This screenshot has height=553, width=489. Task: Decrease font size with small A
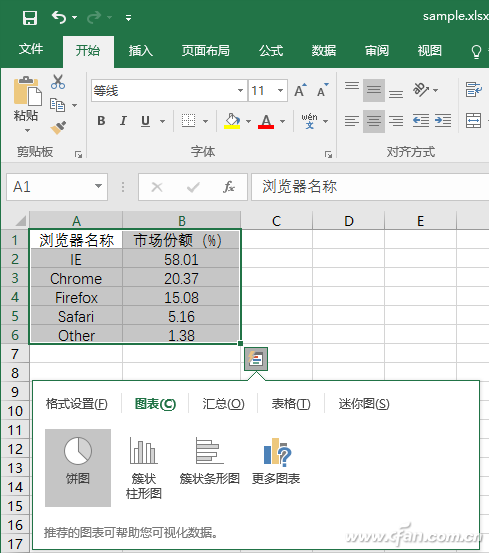point(322,90)
